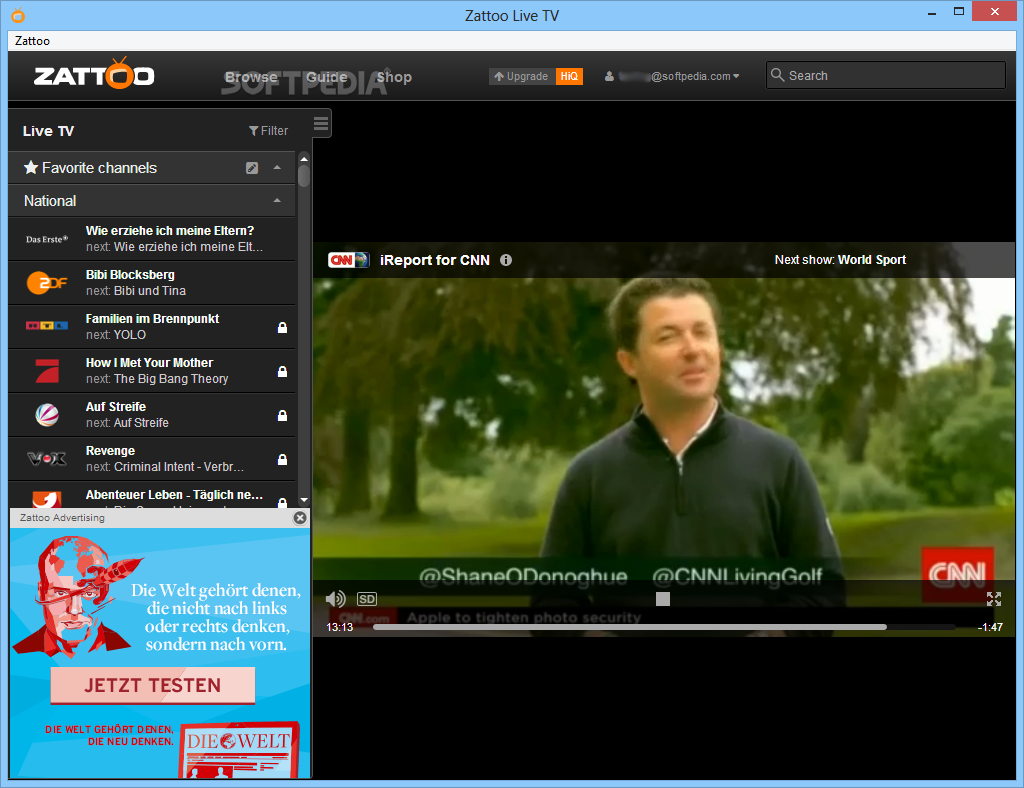
Task: Open the Guide section
Action: 327,77
